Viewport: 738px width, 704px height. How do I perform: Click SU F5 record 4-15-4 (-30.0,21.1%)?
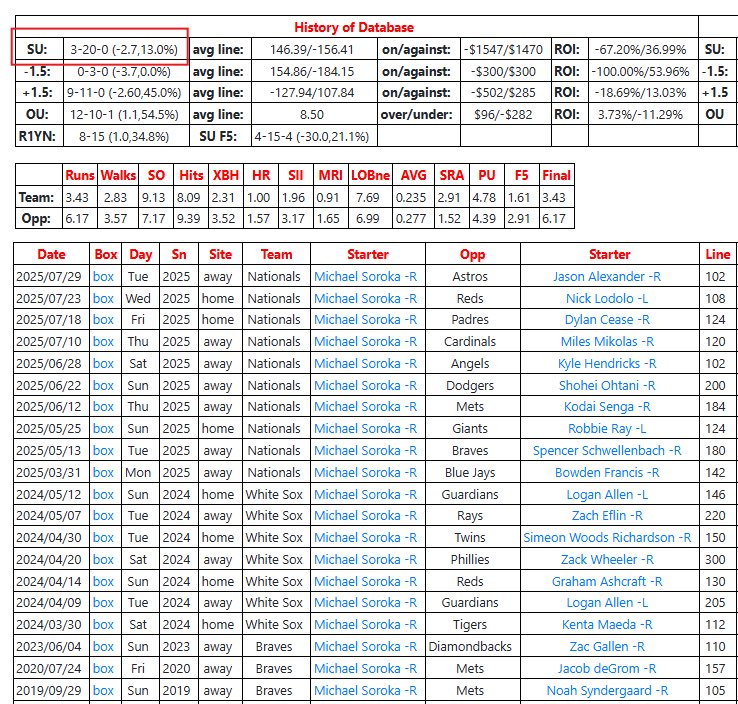point(312,136)
